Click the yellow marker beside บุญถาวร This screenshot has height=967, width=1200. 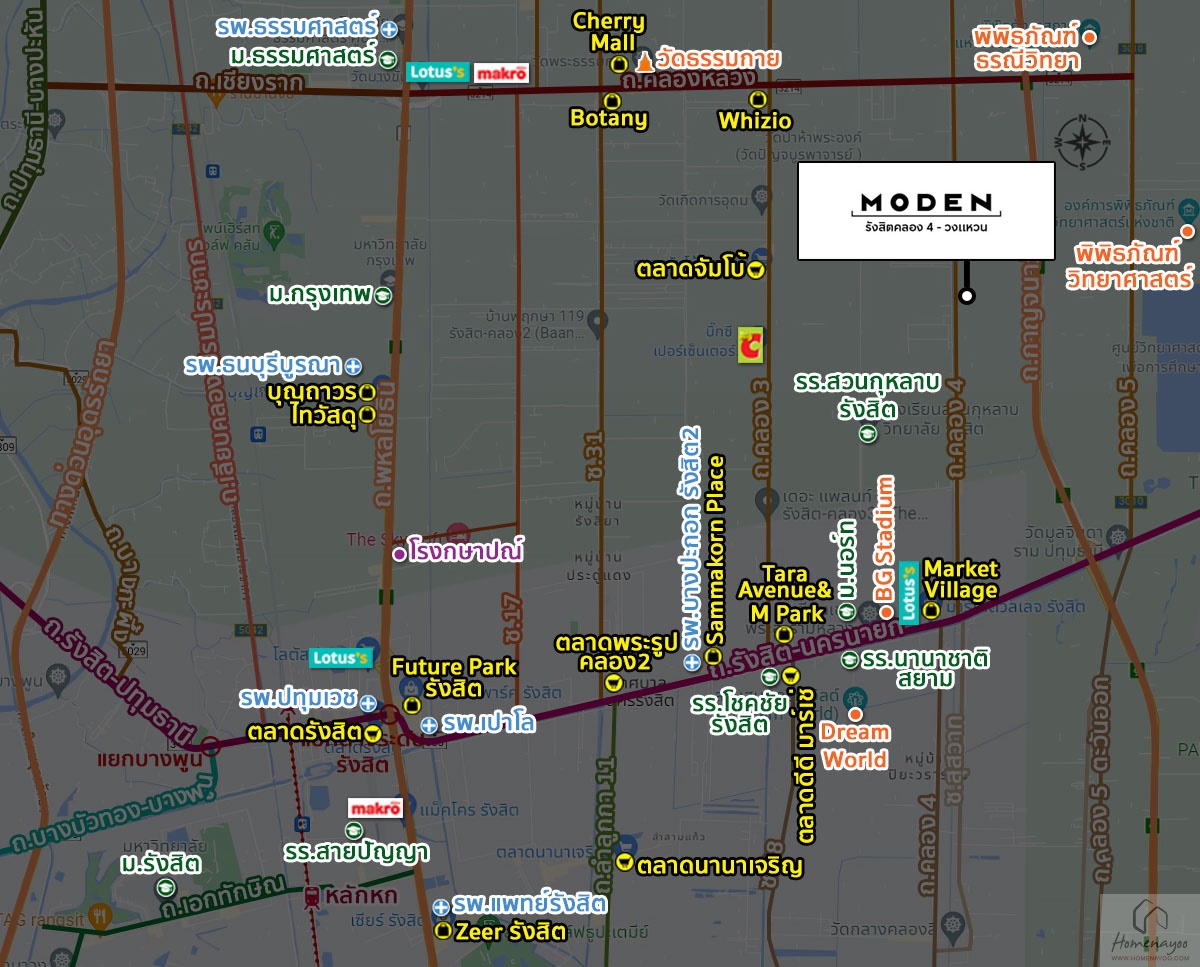tap(366, 392)
